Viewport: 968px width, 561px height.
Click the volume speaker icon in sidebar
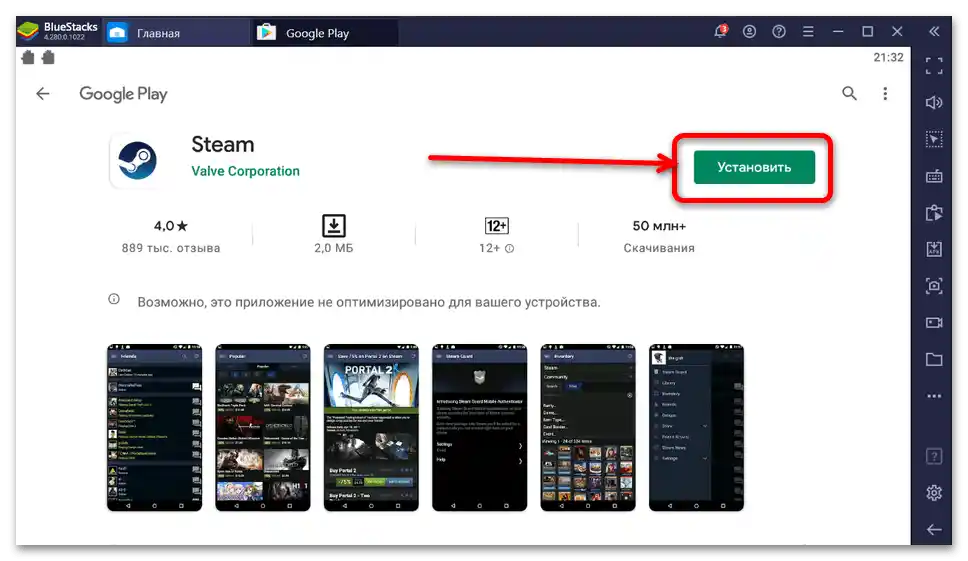point(934,102)
